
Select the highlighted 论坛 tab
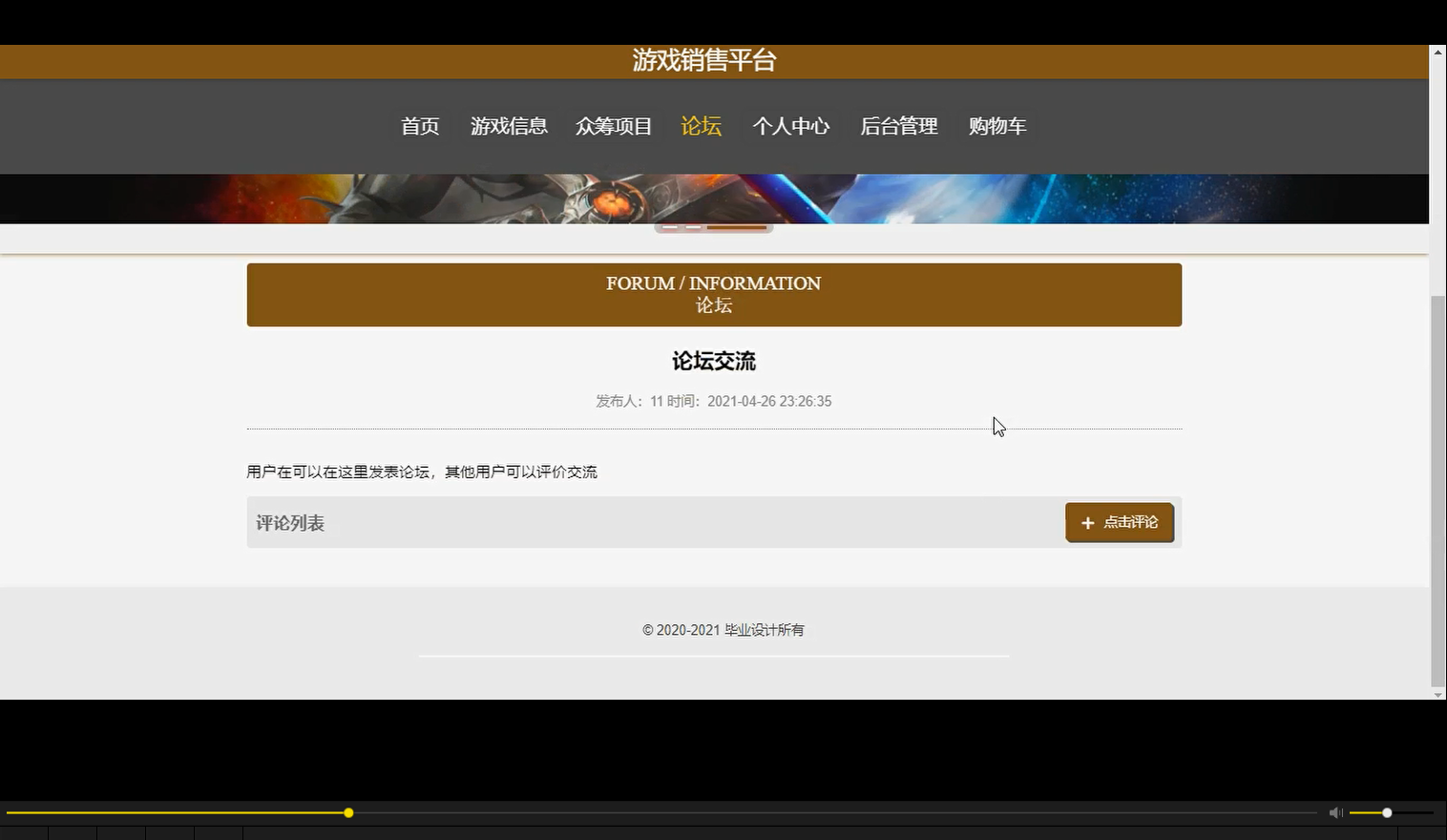pyautogui.click(x=702, y=126)
